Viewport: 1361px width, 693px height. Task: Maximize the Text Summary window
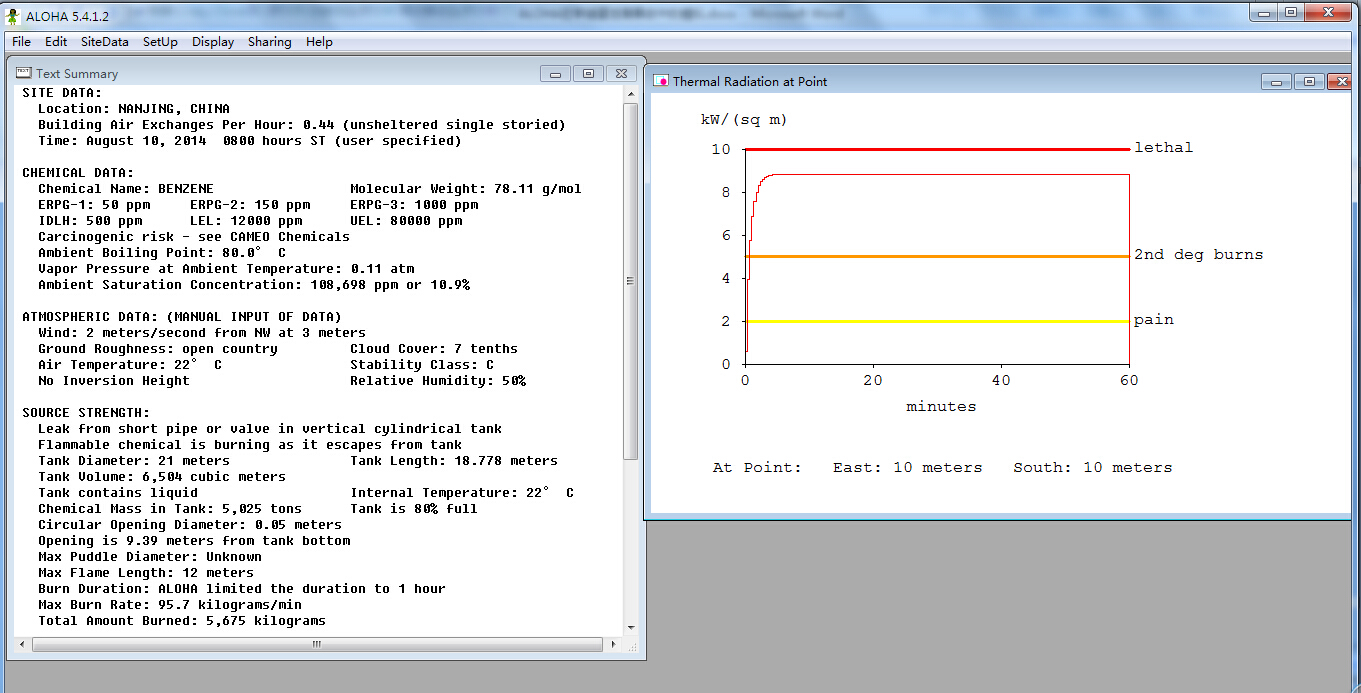click(588, 73)
